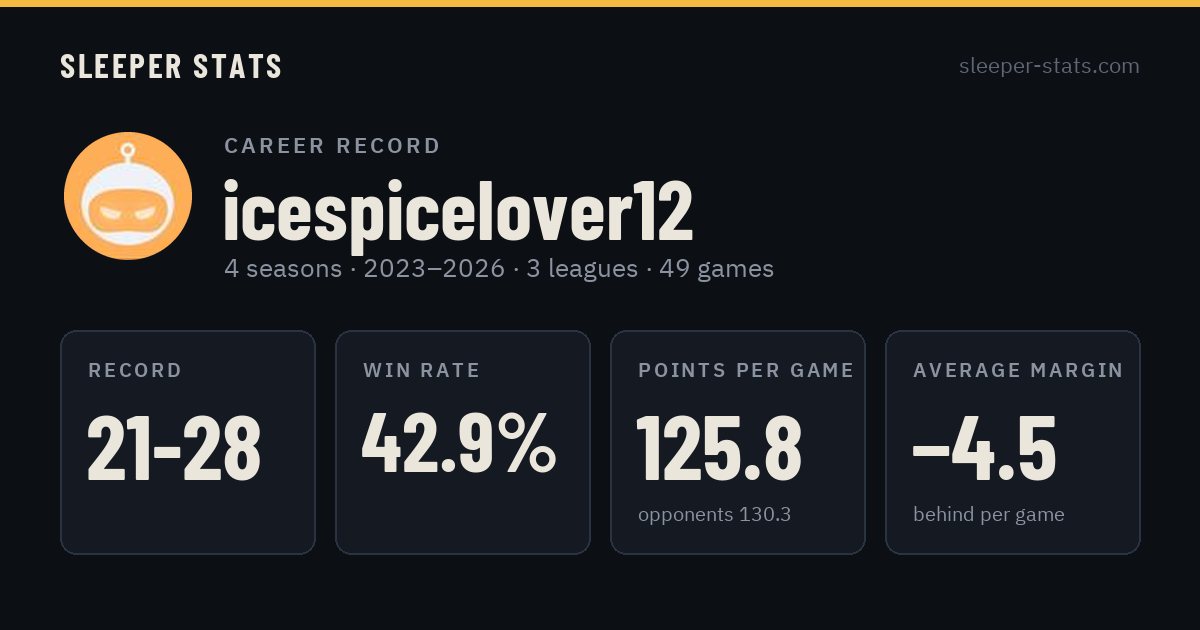
Task: Click the 125.8 points value
Action: [x=719, y=448]
